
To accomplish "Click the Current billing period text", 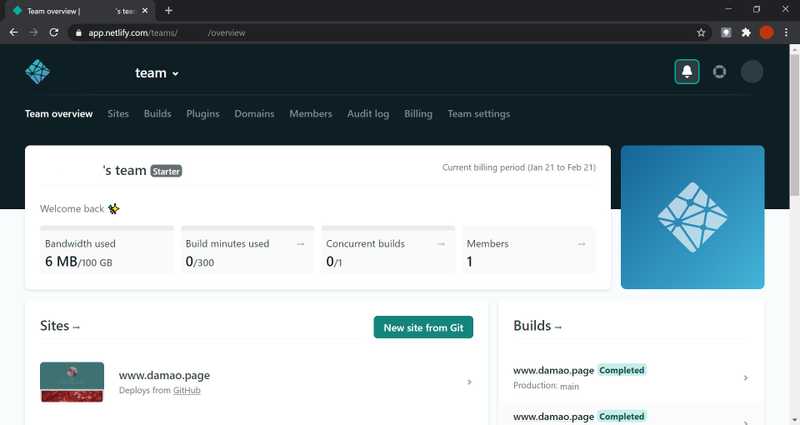I will click(x=519, y=167).
